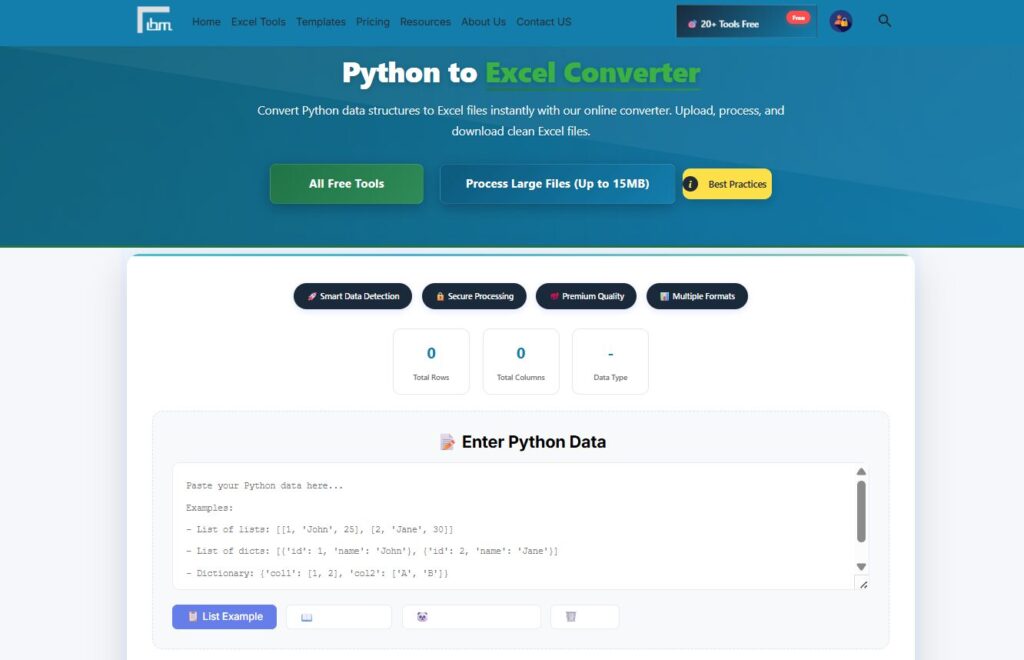The width and height of the screenshot is (1024, 660).
Task: Click the scrollbar up arrow on the textarea
Action: point(860,470)
